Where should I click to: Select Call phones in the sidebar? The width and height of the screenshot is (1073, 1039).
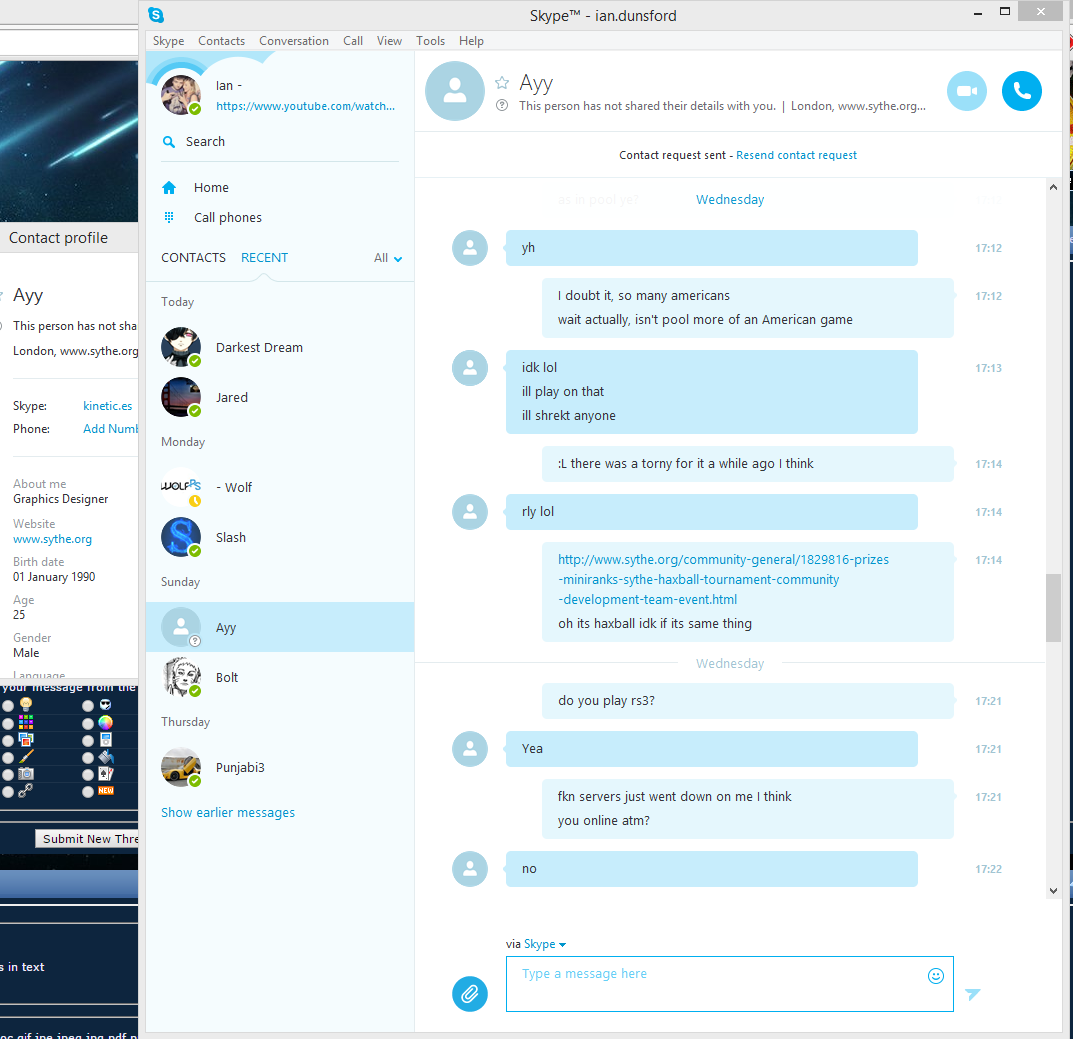tap(227, 218)
